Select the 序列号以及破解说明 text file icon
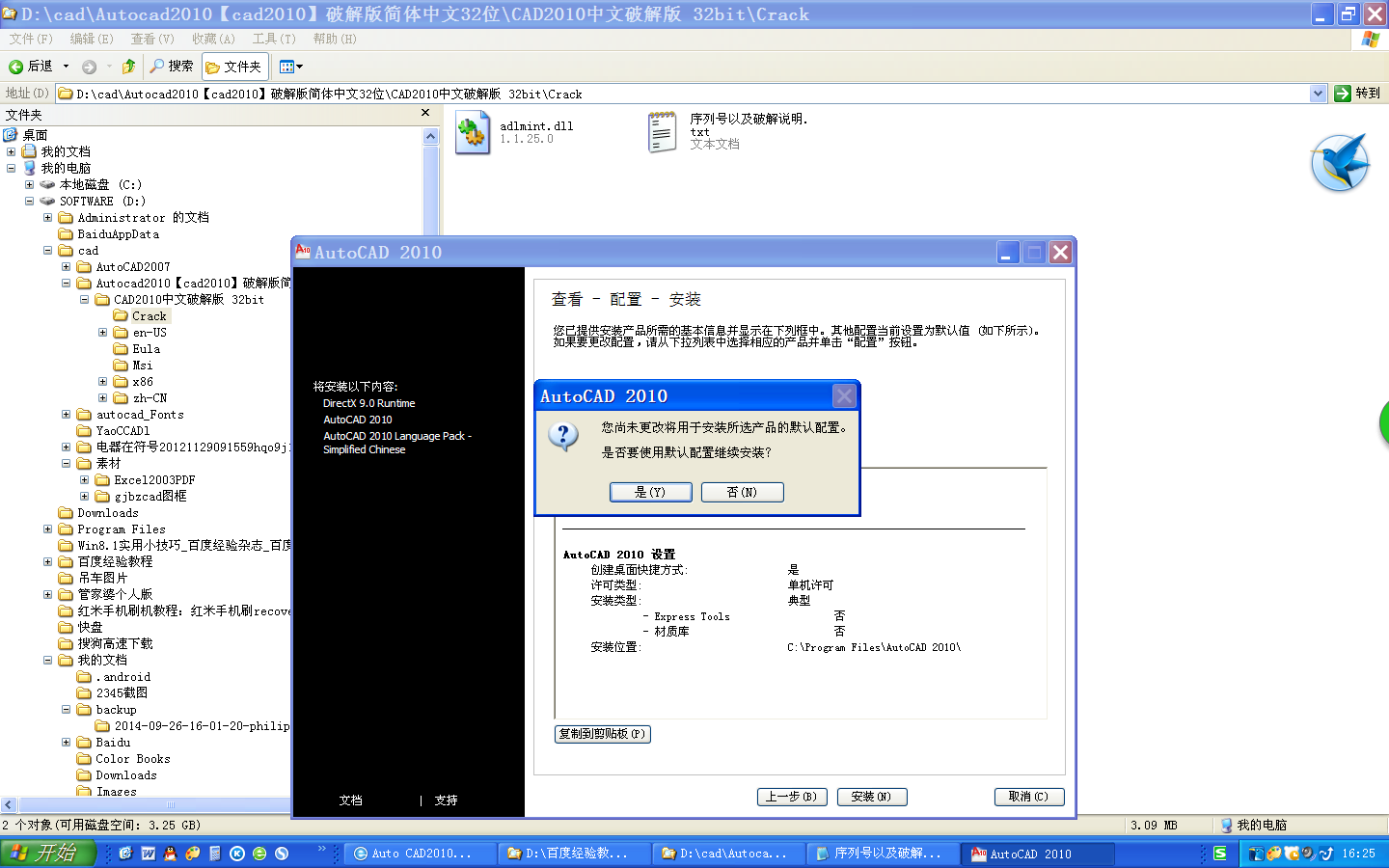 click(663, 132)
